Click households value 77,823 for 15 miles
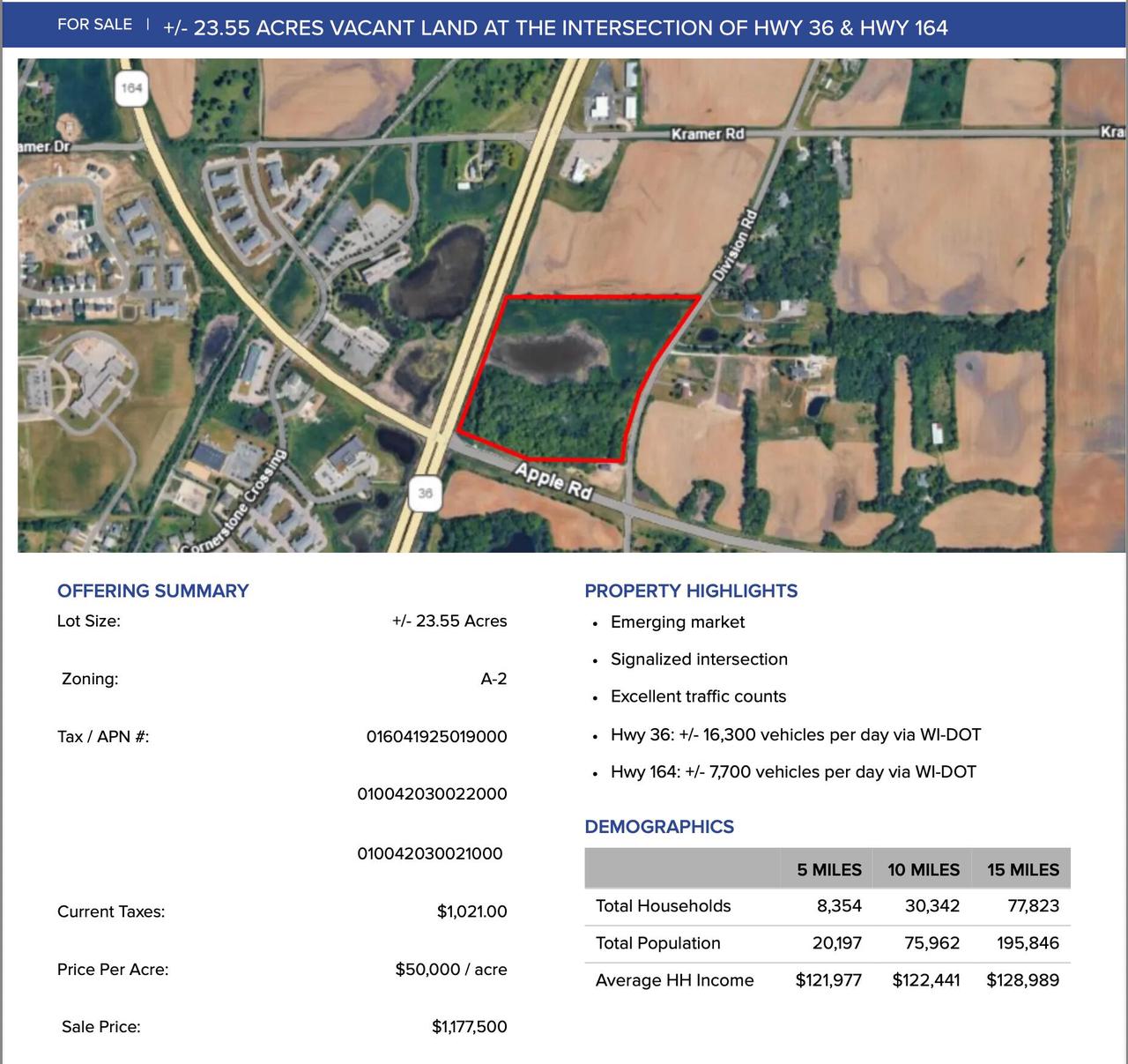The width and height of the screenshot is (1128, 1064). point(1034,906)
